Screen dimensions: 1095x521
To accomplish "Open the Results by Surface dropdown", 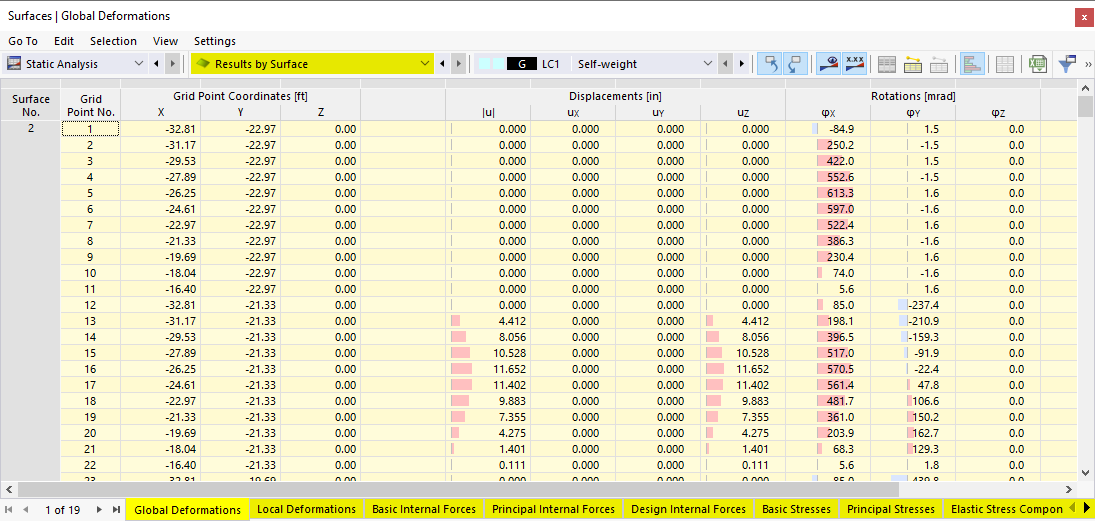I will [x=425, y=64].
